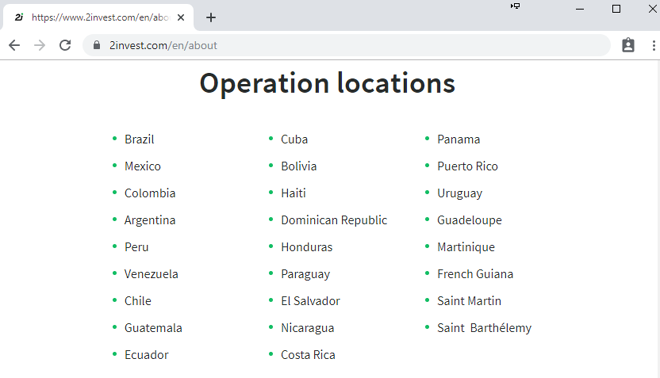Viewport: 660px width, 378px height.
Task: Click the Operation locations heading
Action: (327, 83)
